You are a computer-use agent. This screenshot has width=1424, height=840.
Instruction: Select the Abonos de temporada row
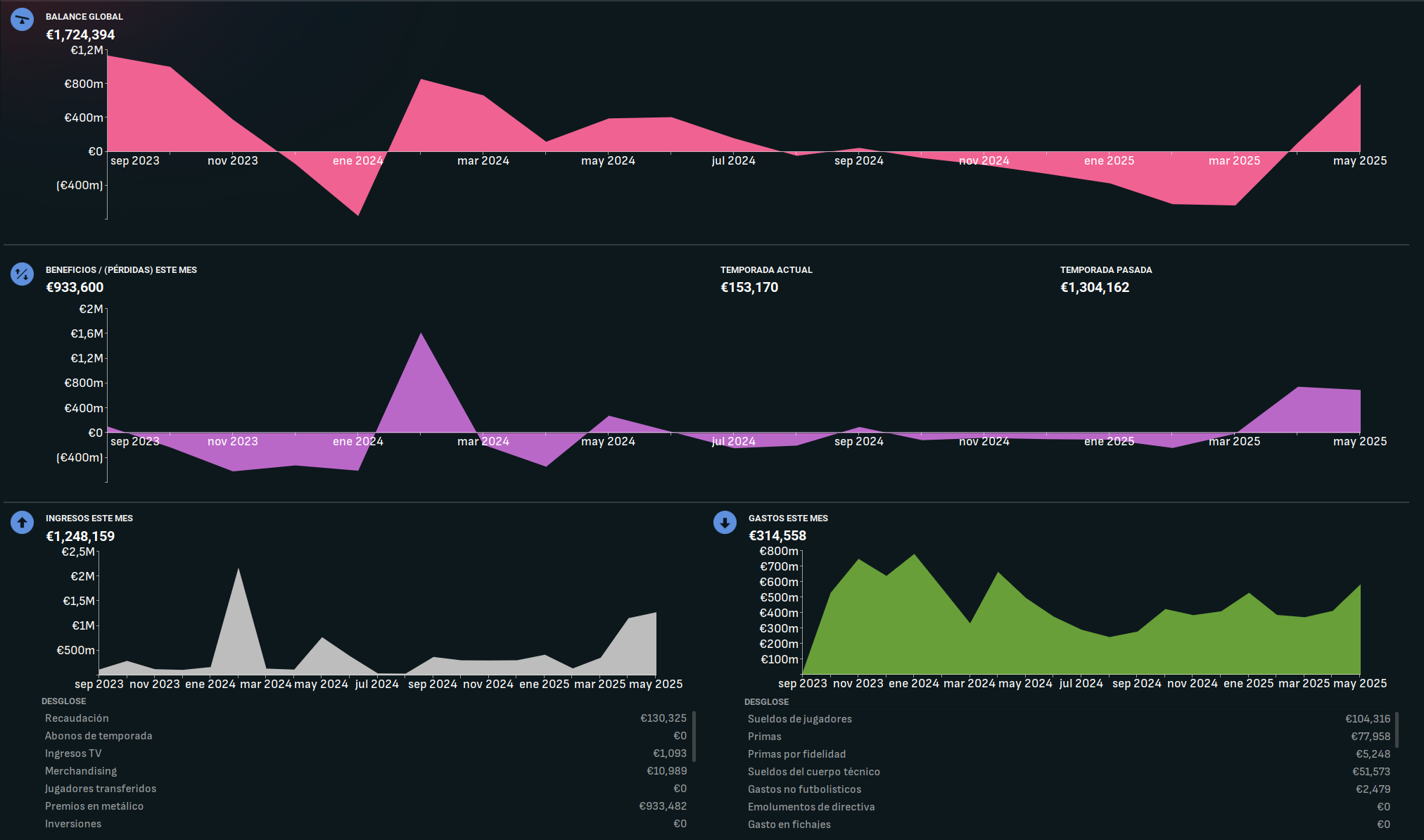click(365, 736)
